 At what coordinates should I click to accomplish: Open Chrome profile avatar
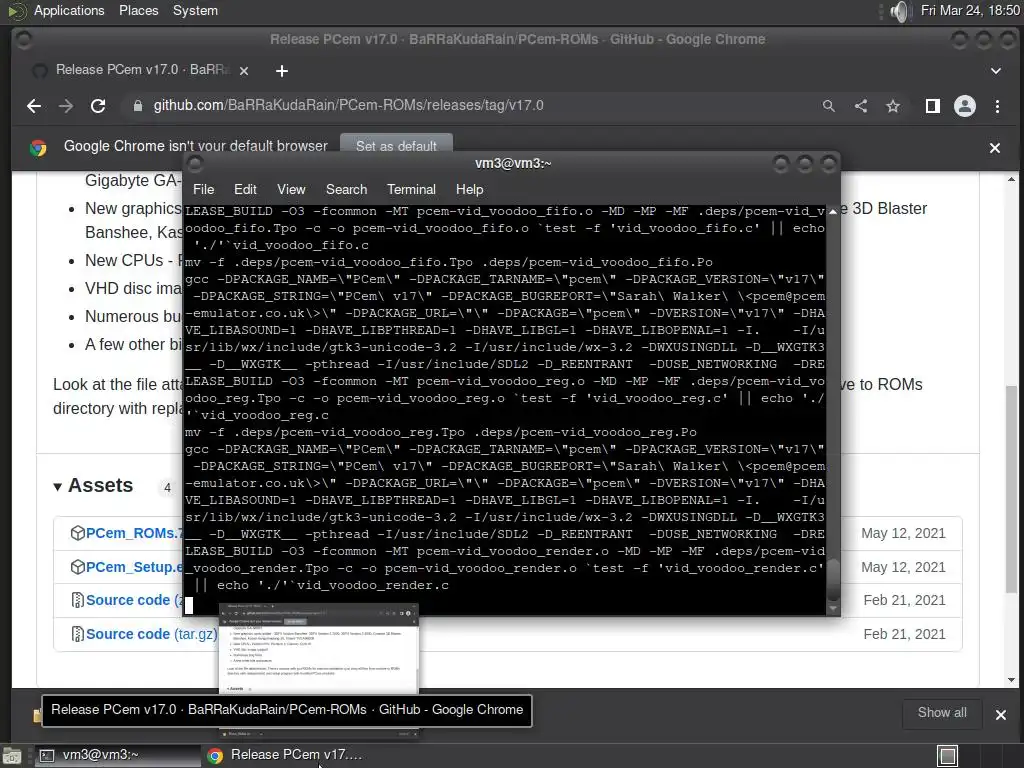pyautogui.click(x=965, y=106)
